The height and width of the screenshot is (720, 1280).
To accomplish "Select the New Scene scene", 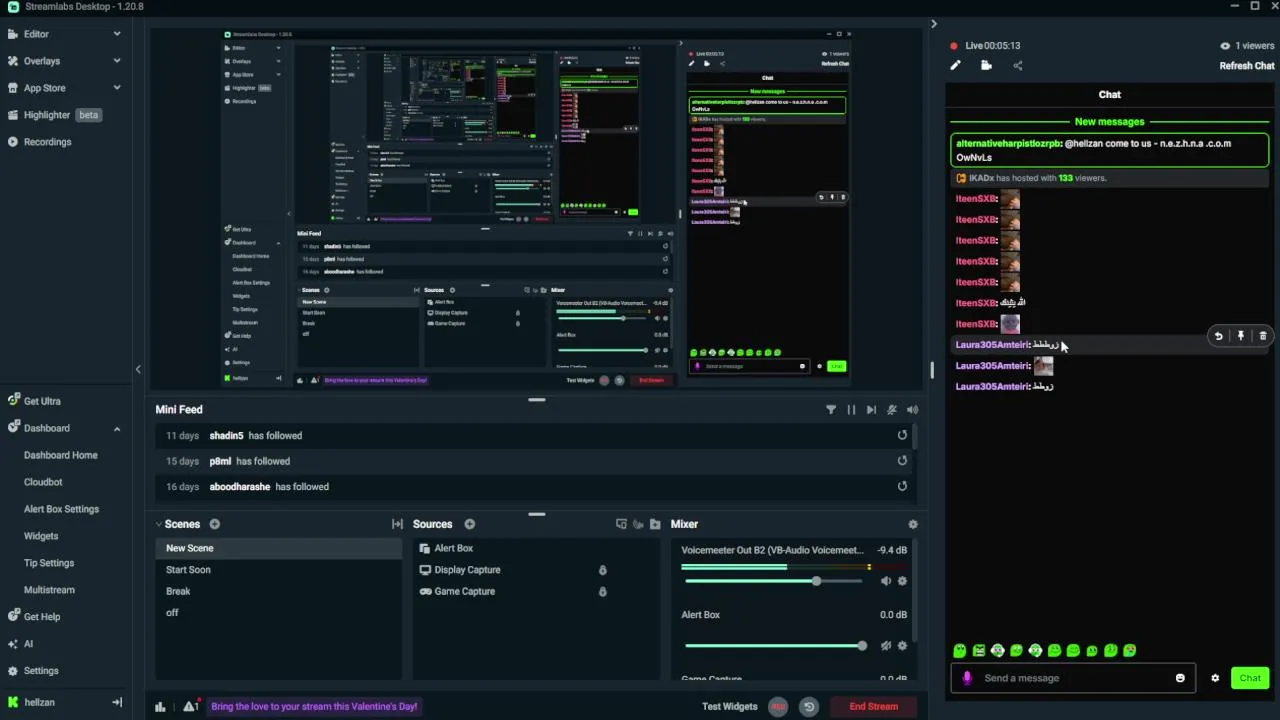I will [x=278, y=548].
